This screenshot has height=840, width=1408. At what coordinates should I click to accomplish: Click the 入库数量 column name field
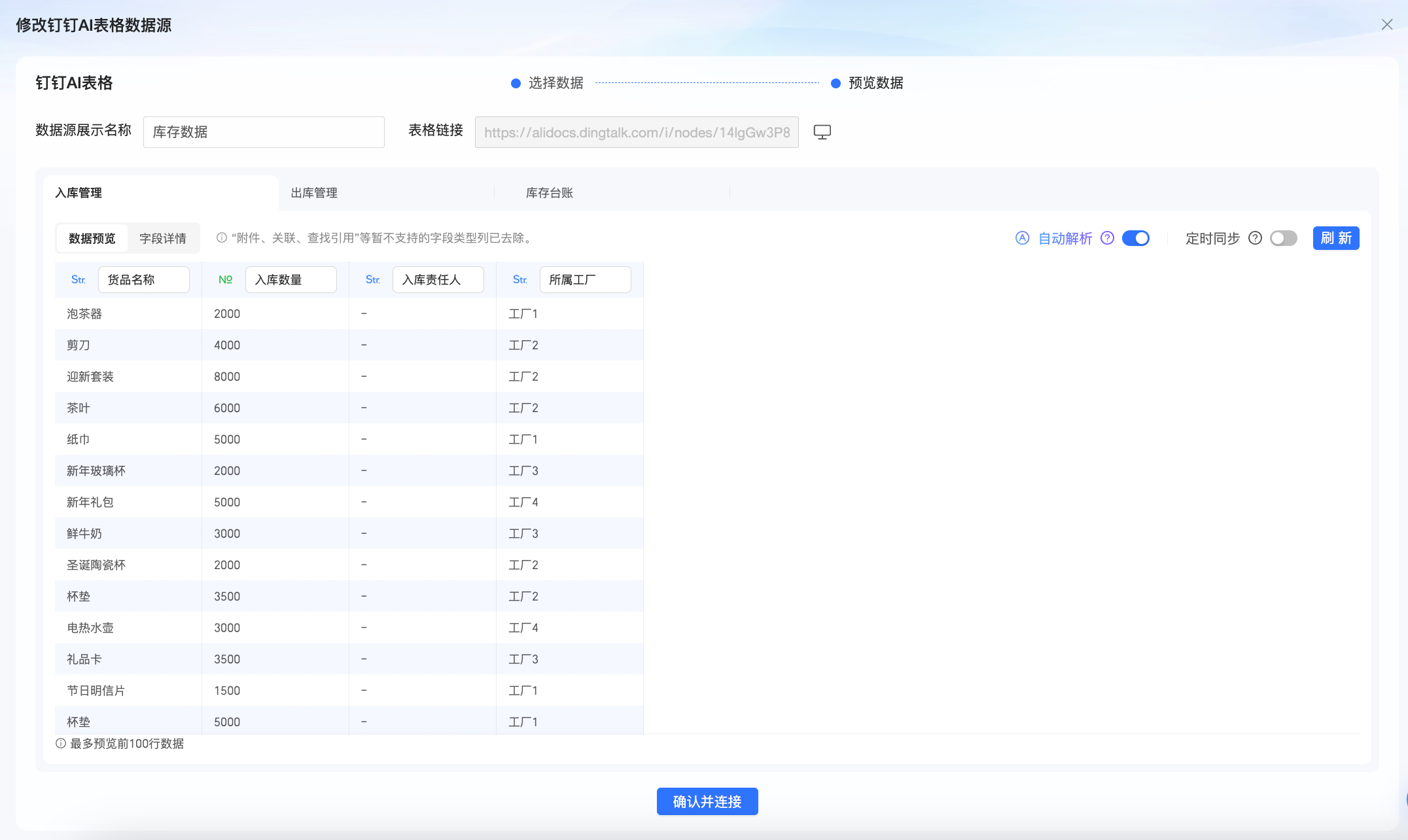pyautogui.click(x=290, y=280)
